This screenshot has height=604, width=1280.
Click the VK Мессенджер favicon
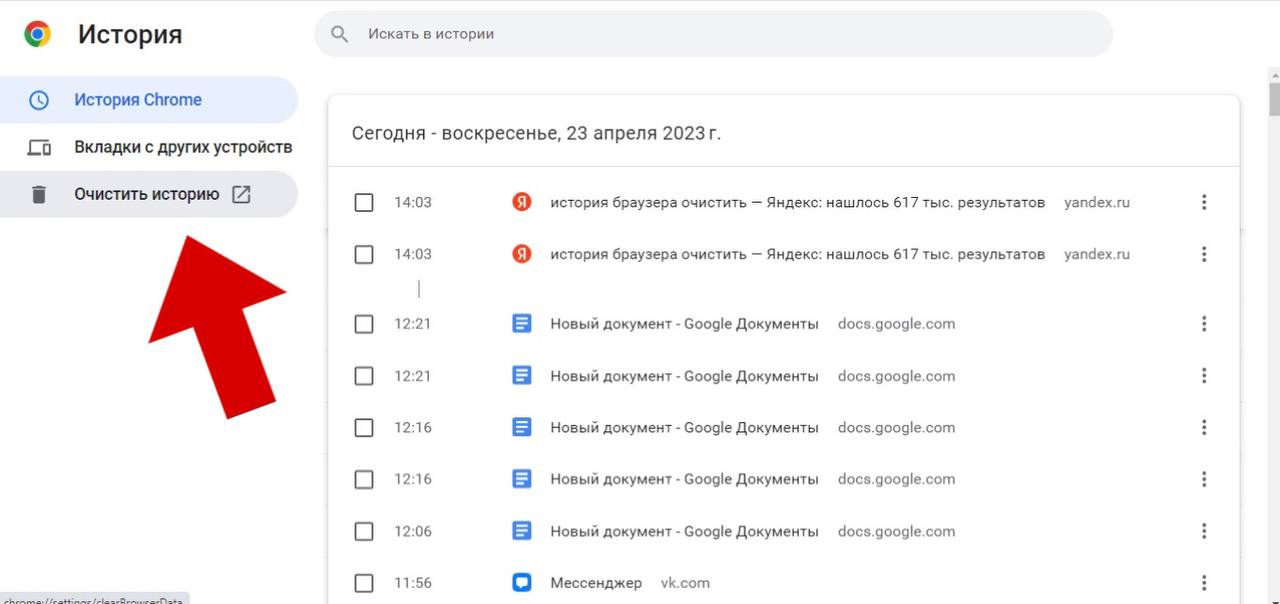pos(521,582)
